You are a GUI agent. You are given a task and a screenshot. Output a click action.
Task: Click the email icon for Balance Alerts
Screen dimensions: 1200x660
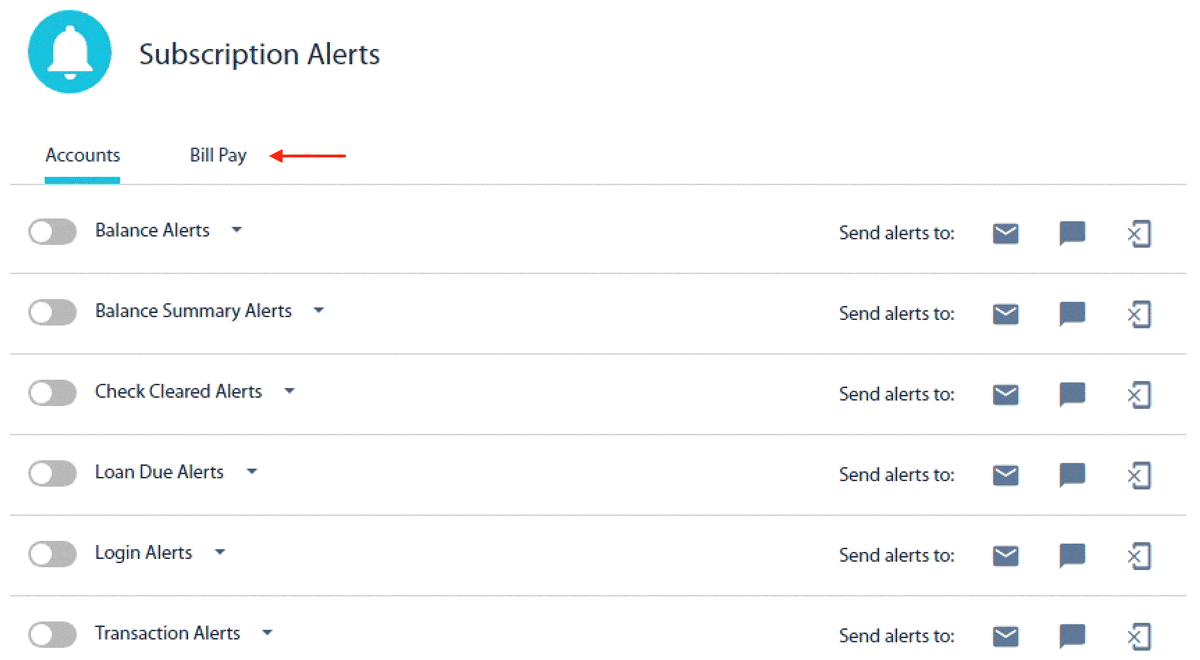[1005, 233]
